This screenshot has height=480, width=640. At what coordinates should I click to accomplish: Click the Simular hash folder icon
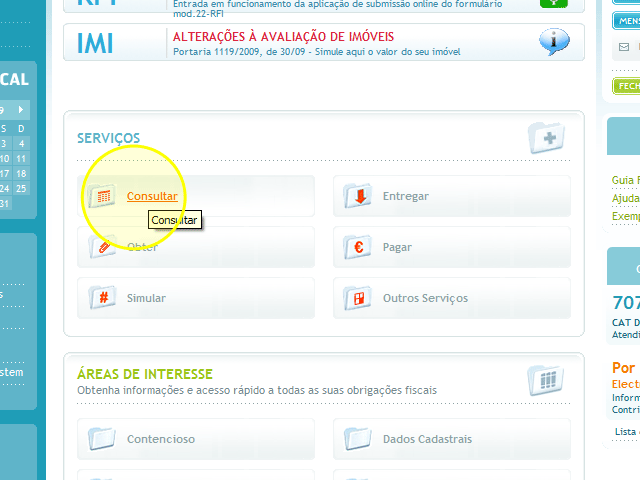102,298
